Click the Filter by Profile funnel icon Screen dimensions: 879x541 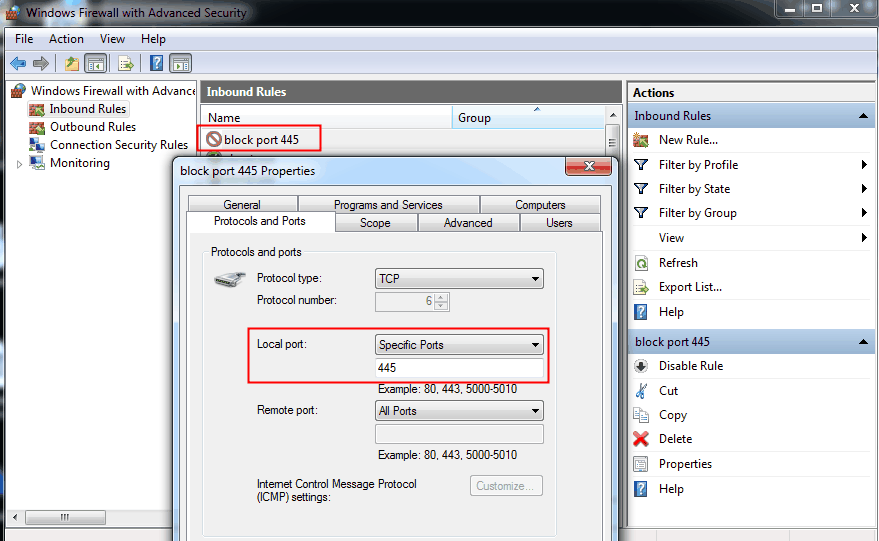(x=641, y=165)
